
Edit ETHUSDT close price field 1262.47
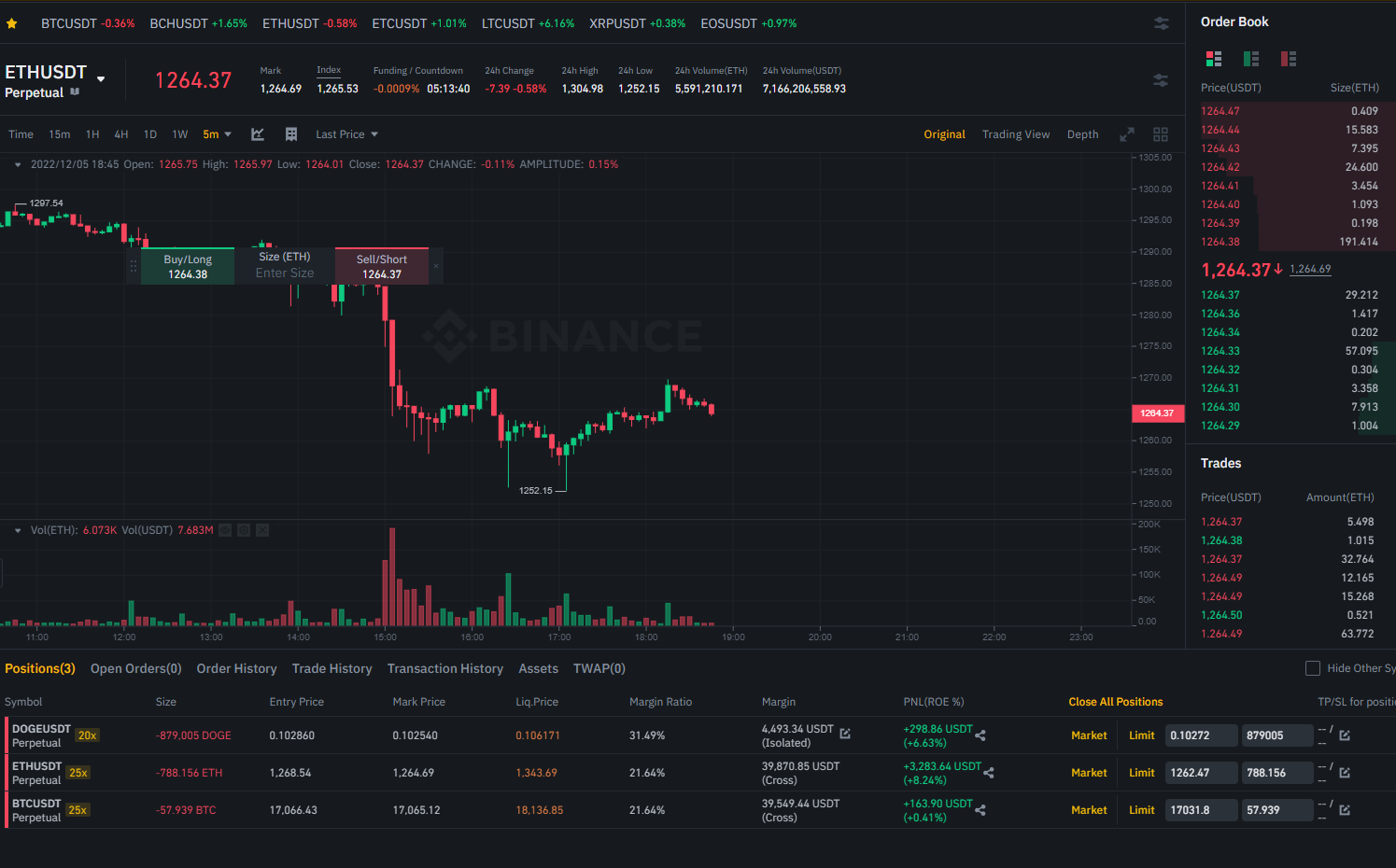click(x=1201, y=773)
